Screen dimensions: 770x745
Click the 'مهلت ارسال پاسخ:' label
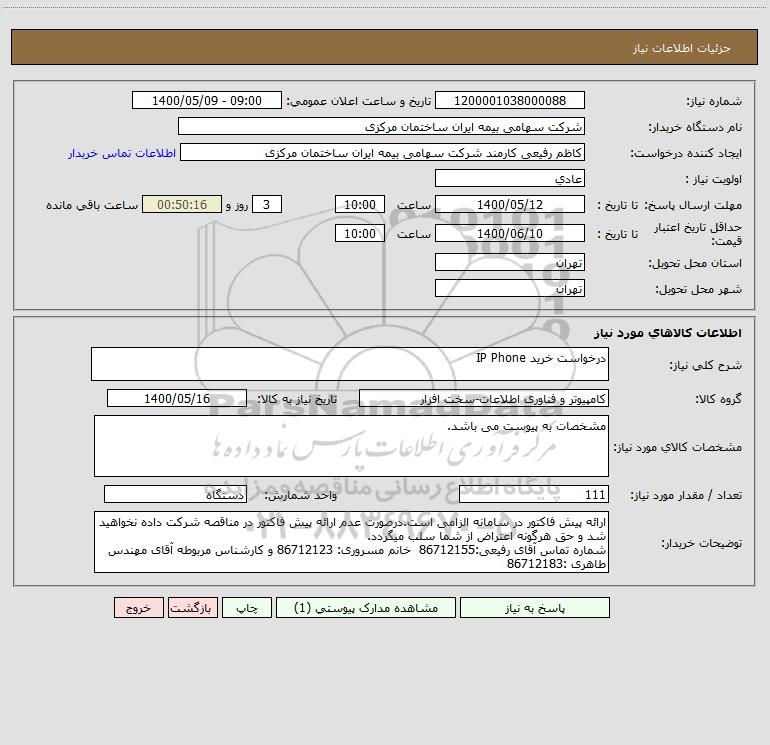693,205
